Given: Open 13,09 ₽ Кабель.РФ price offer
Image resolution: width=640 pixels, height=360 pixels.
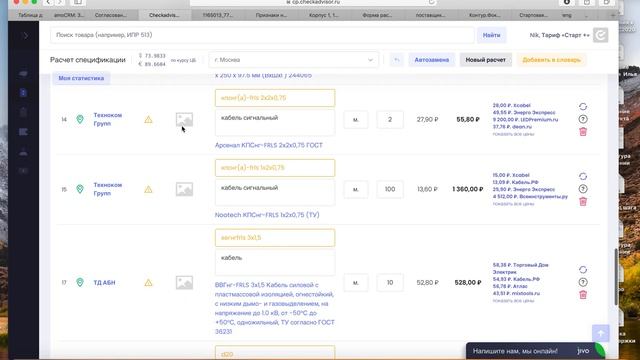Looking at the screenshot, I should click(516, 182).
